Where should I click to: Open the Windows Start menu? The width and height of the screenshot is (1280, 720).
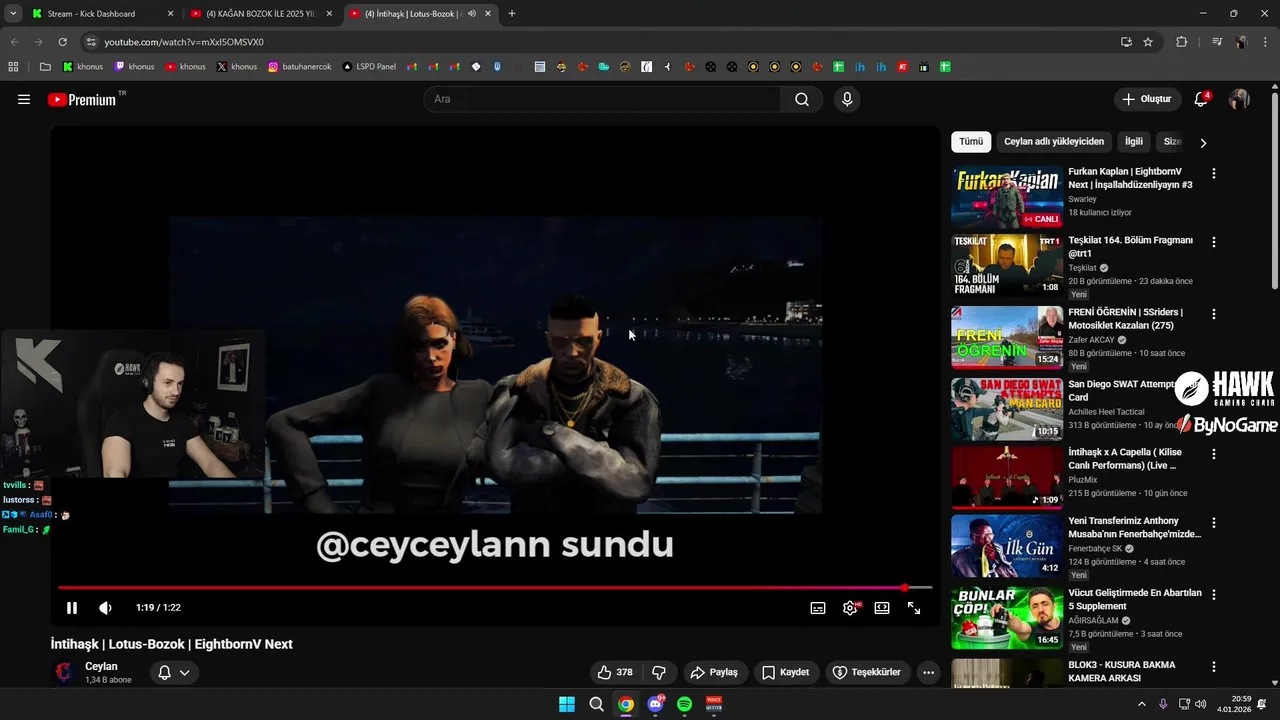pos(567,704)
